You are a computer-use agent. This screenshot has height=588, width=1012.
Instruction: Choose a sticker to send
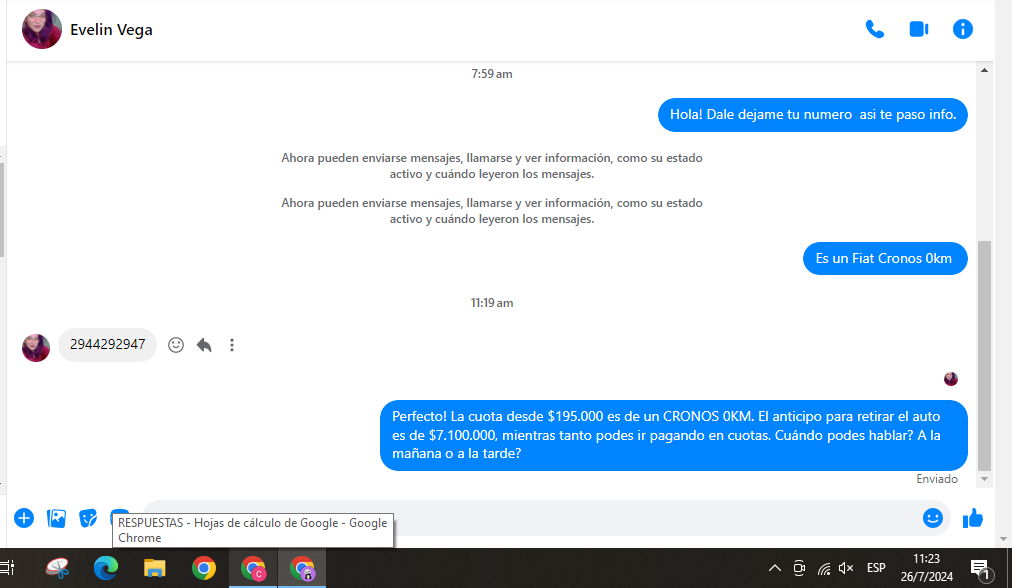pyautogui.click(x=88, y=518)
